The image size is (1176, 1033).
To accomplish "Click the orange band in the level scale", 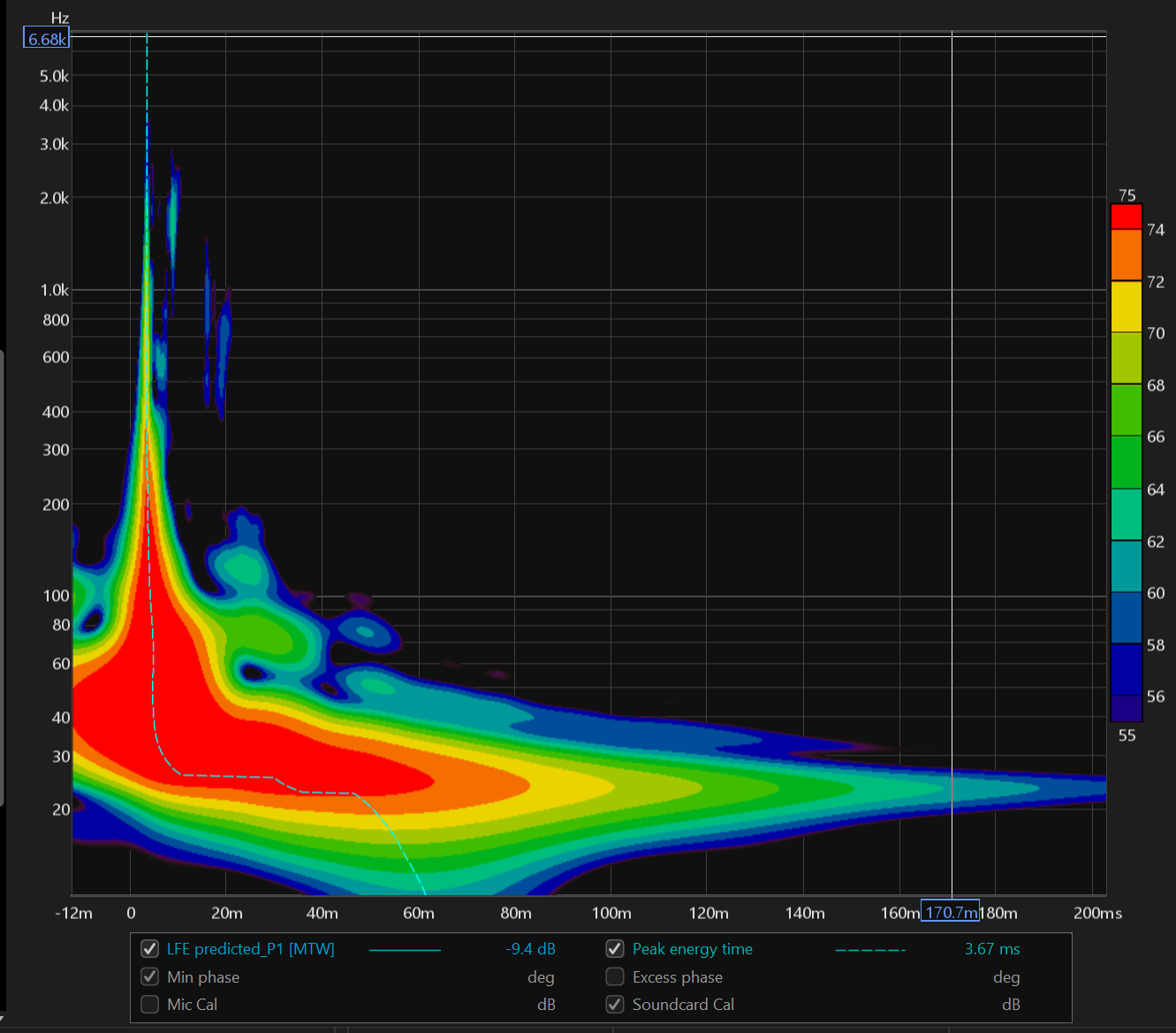I will [x=1126, y=254].
